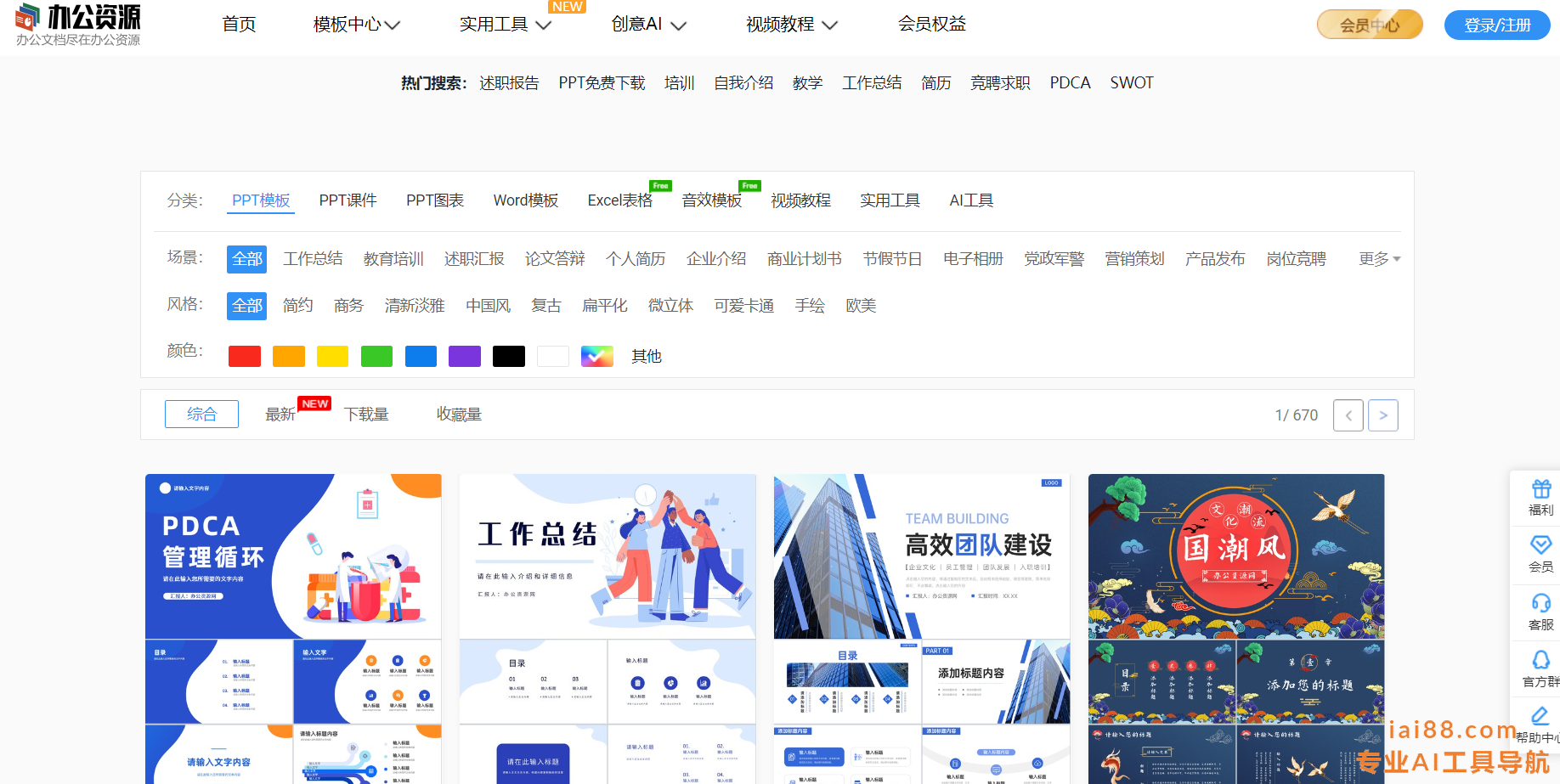Filter style by 扁平化

tap(605, 306)
